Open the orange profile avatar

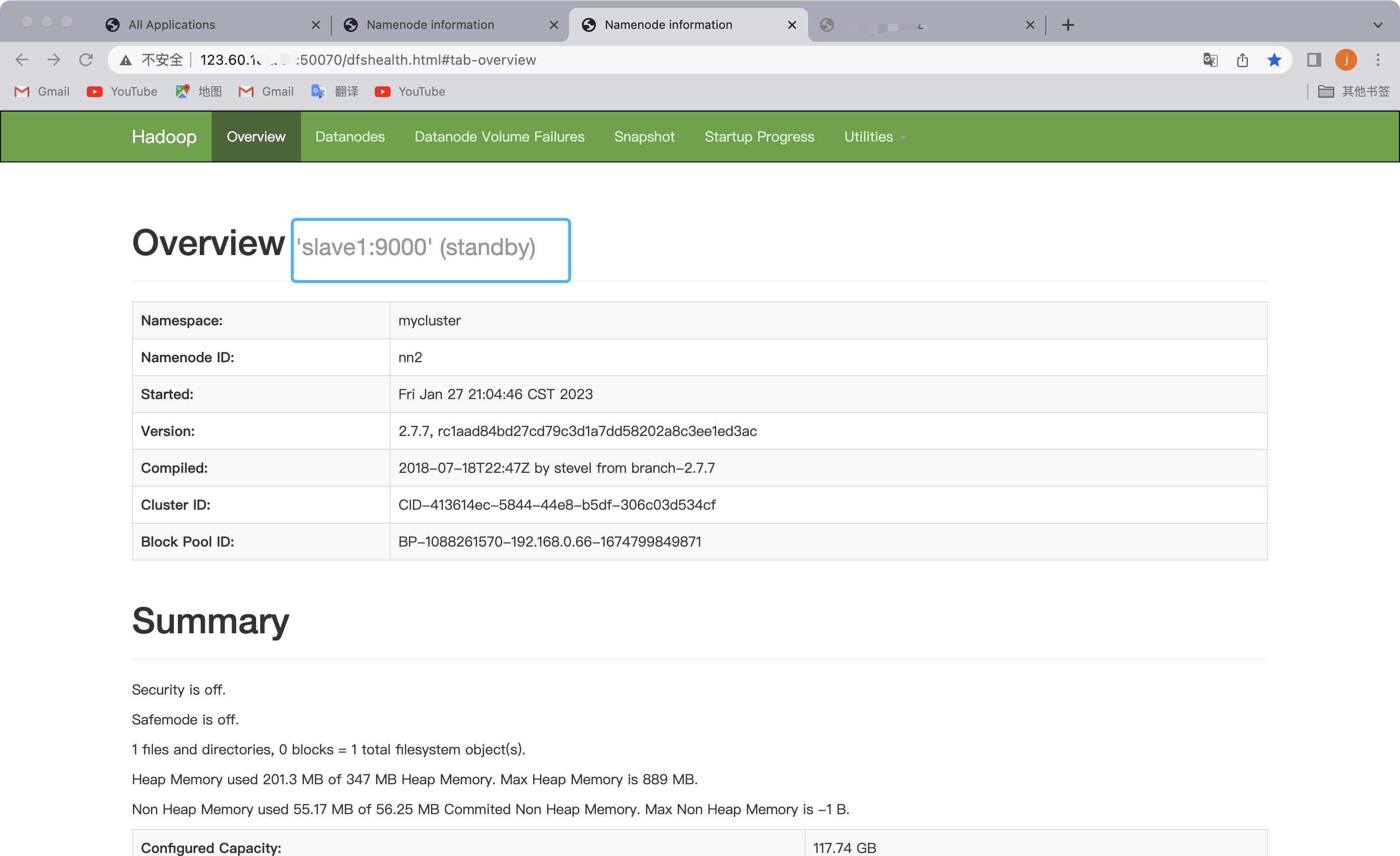1346,60
